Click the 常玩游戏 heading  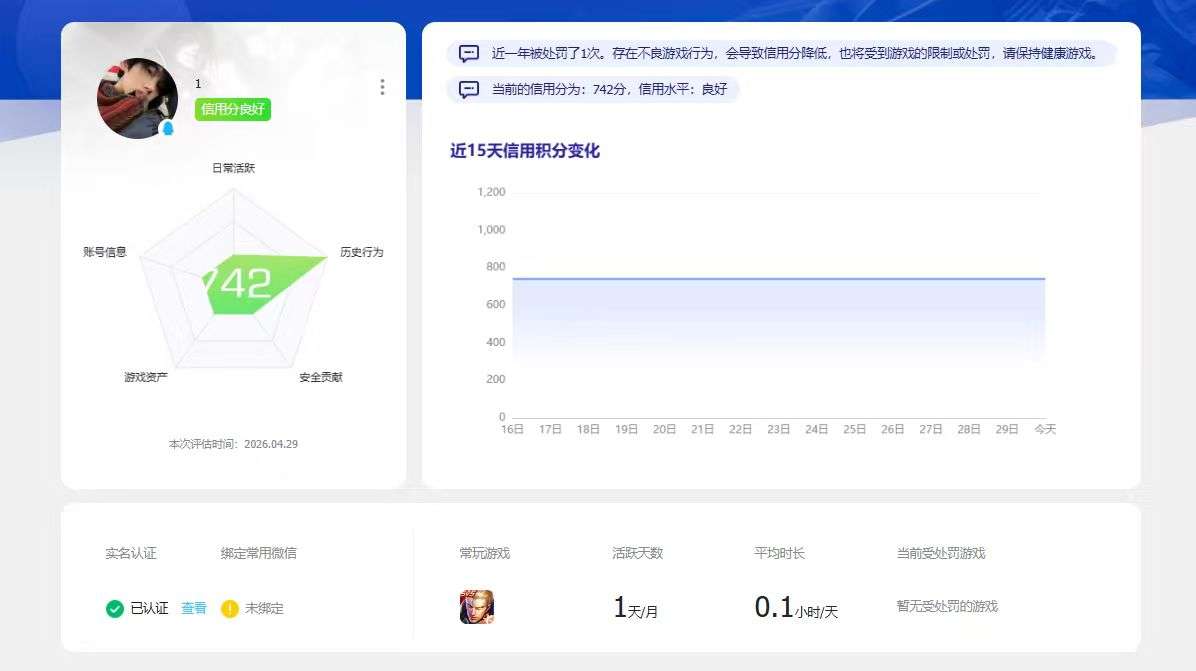(484, 554)
